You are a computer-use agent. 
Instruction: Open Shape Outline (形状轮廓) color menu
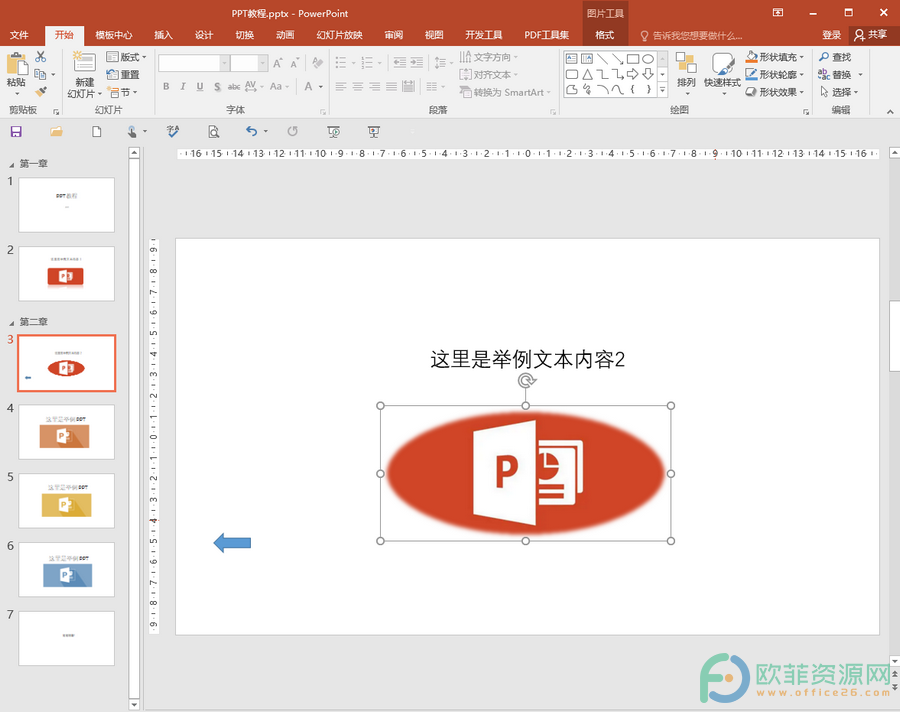[x=775, y=75]
